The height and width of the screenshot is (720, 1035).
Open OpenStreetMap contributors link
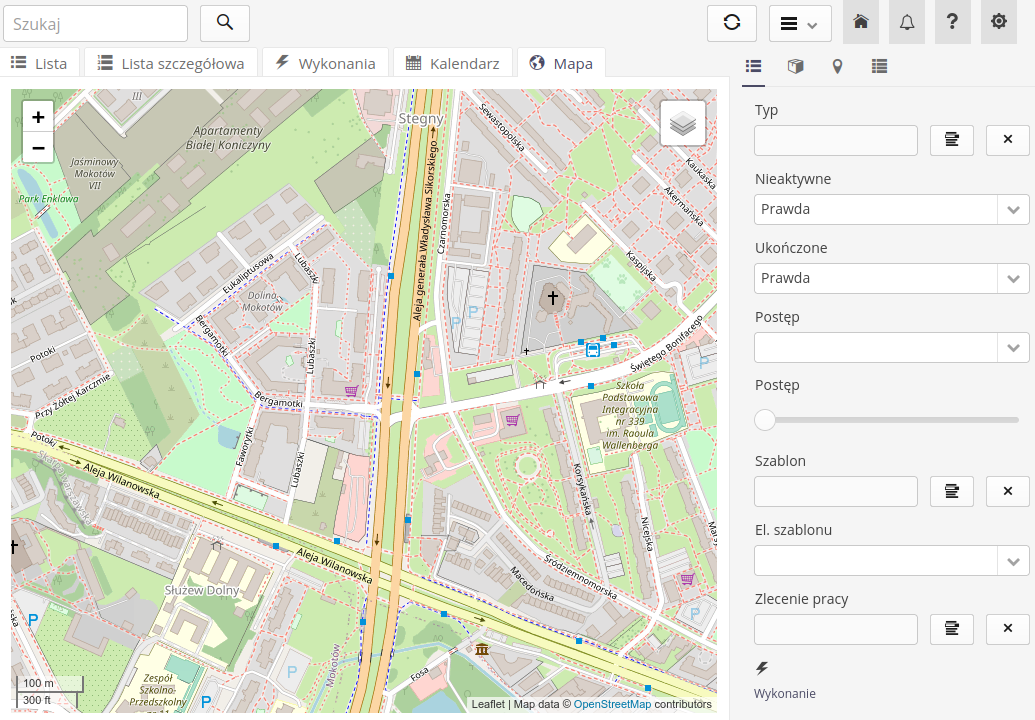pos(612,704)
